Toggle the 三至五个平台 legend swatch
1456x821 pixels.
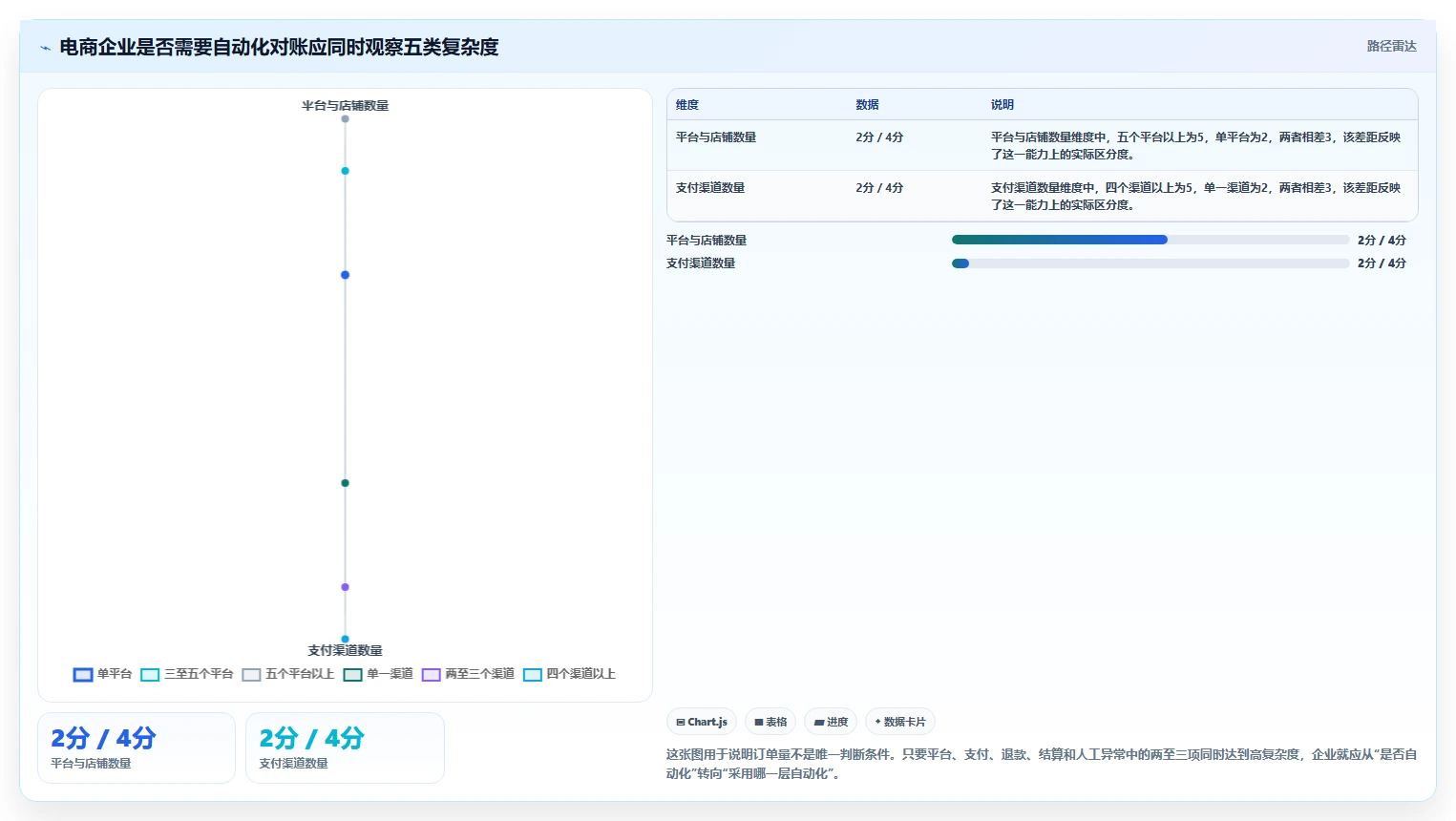click(150, 675)
